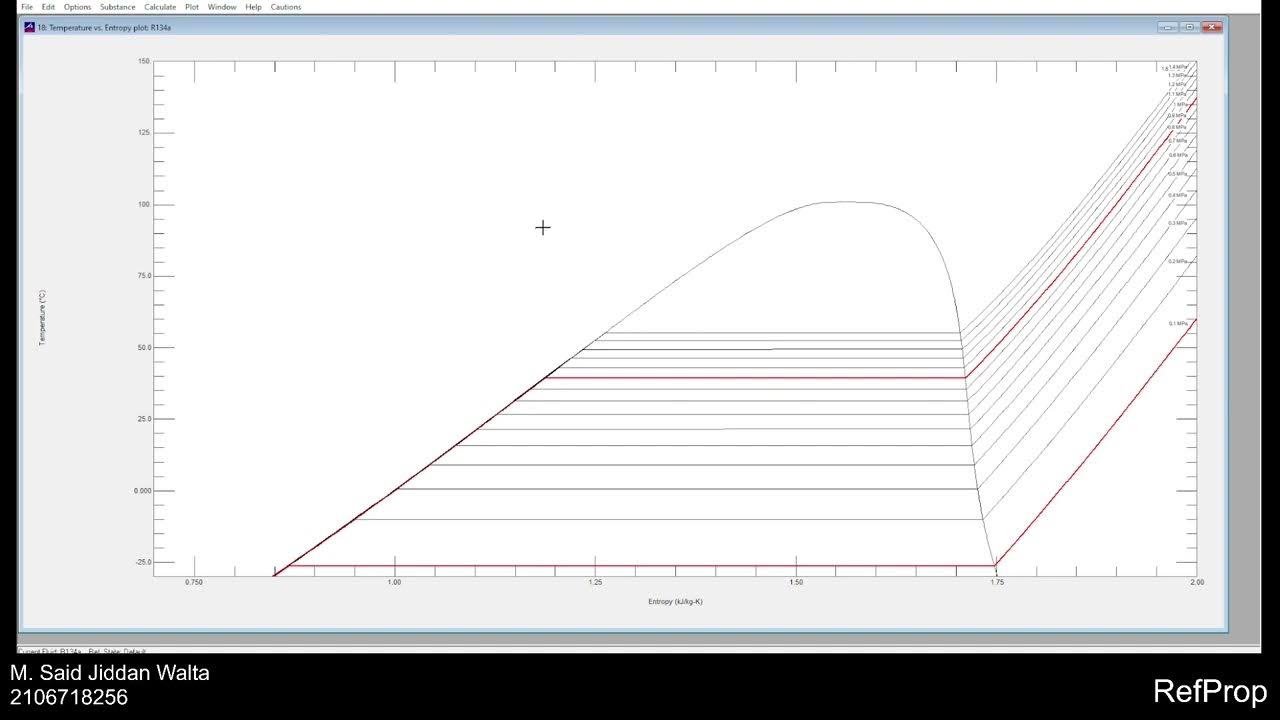Click the 75.0 temperature axis tick label

pos(143,276)
